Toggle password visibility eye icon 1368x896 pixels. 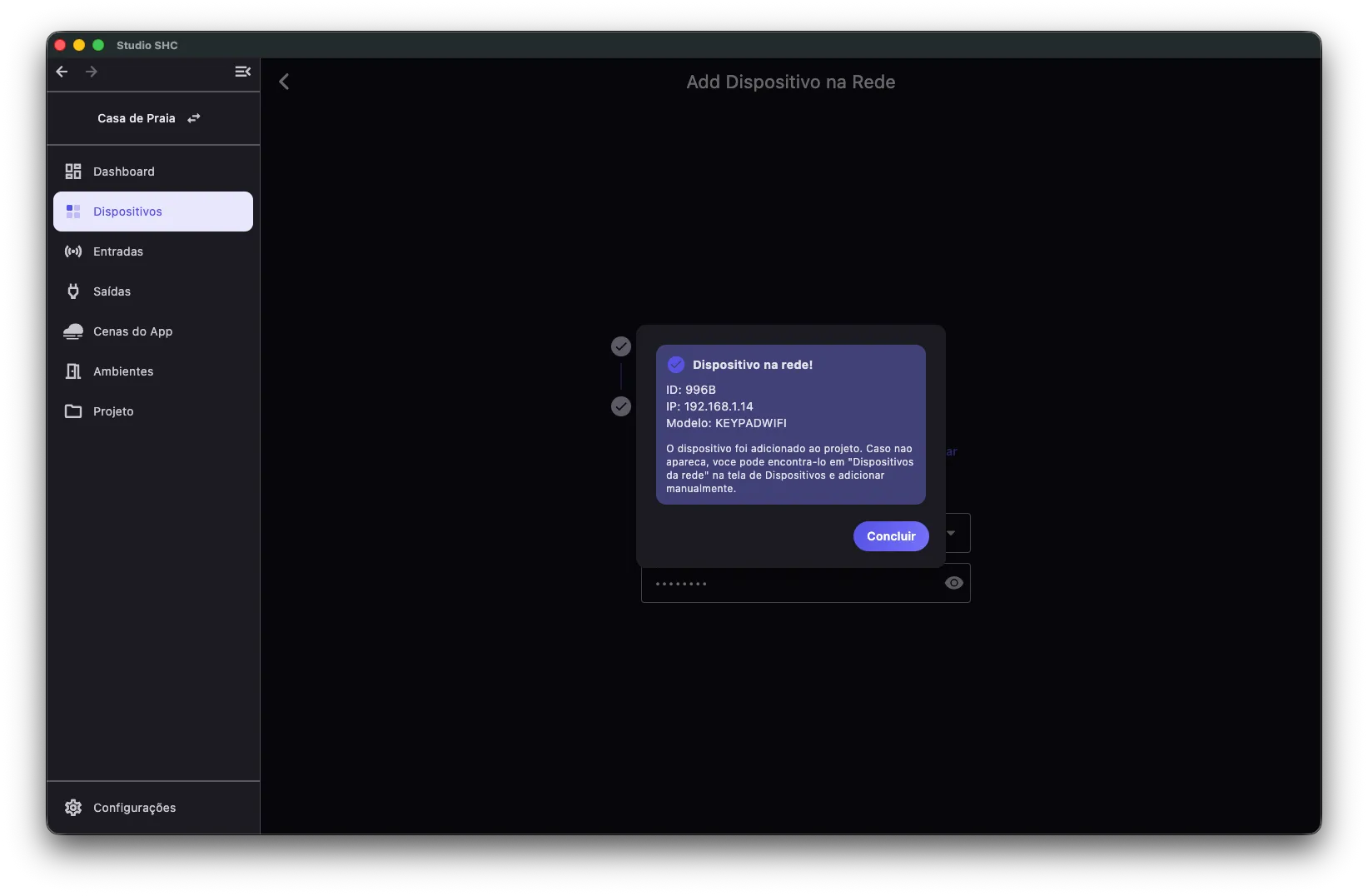point(954,583)
